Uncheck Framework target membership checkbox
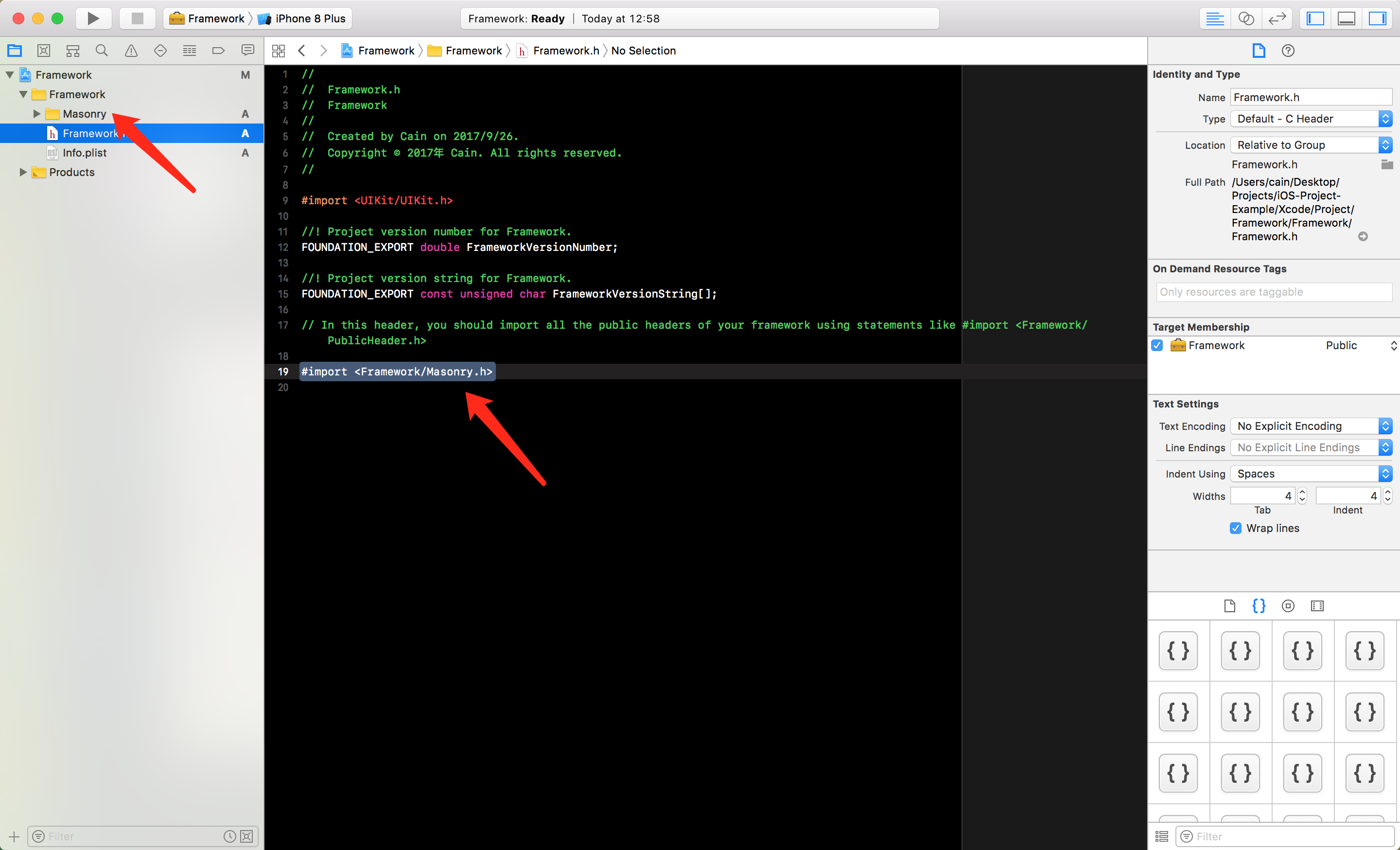This screenshot has height=850, width=1400. tap(1157, 345)
